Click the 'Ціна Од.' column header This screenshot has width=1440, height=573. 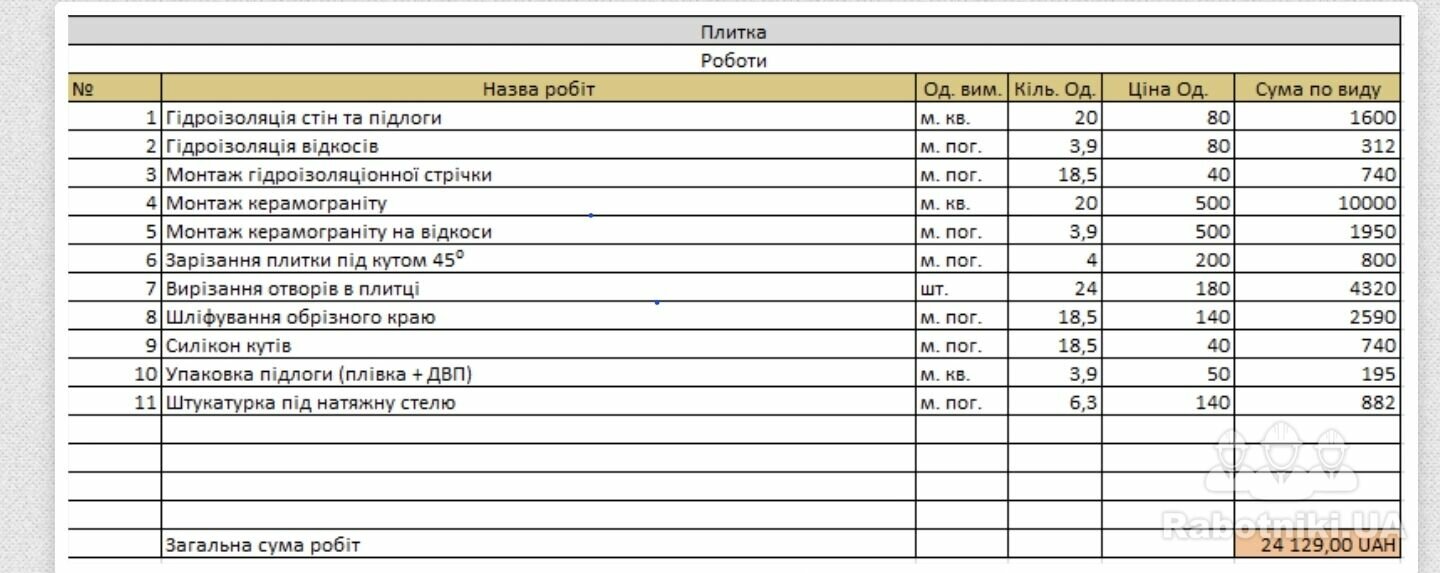click(x=1168, y=89)
